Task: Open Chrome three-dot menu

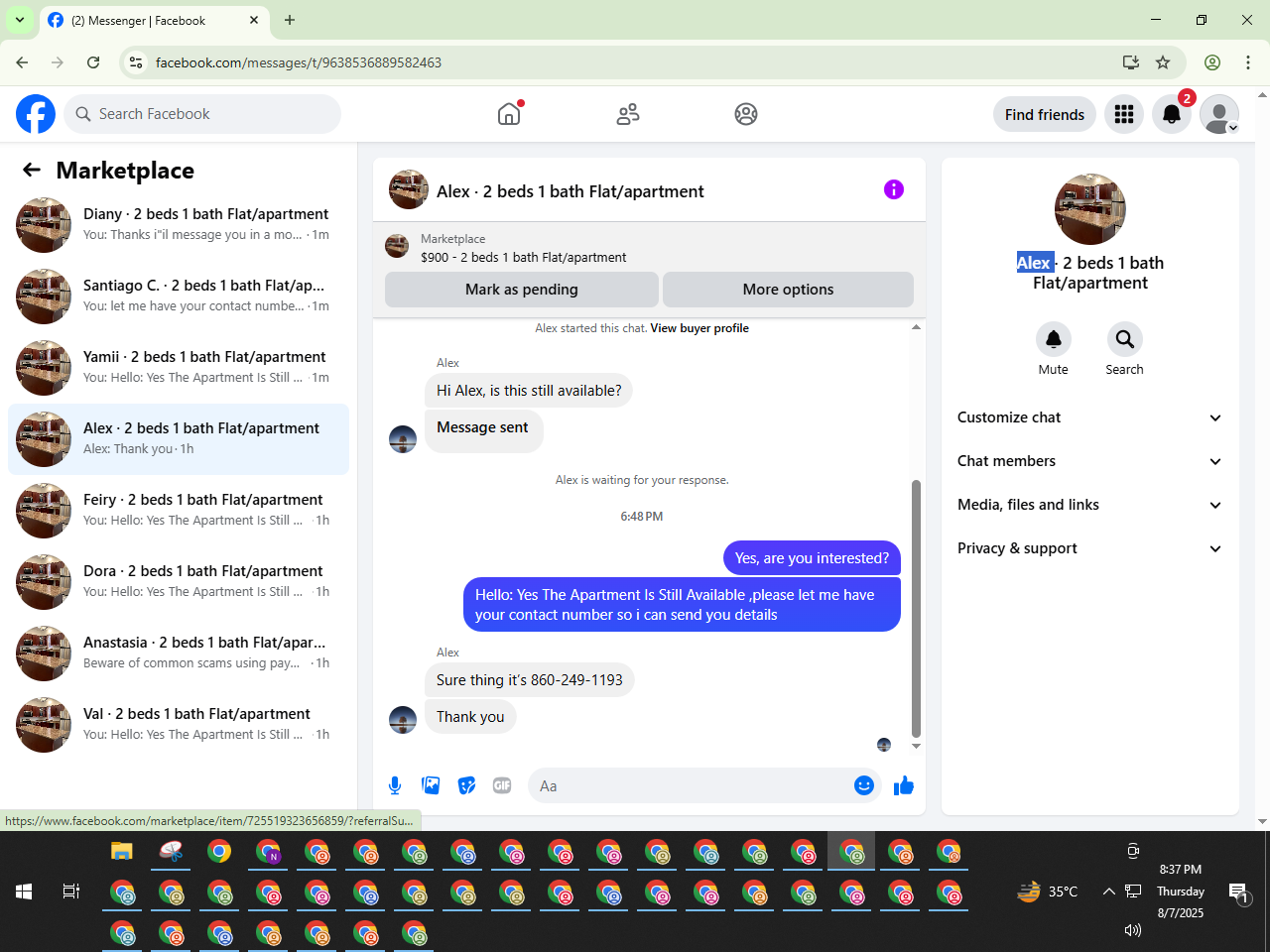Action: tap(1248, 62)
